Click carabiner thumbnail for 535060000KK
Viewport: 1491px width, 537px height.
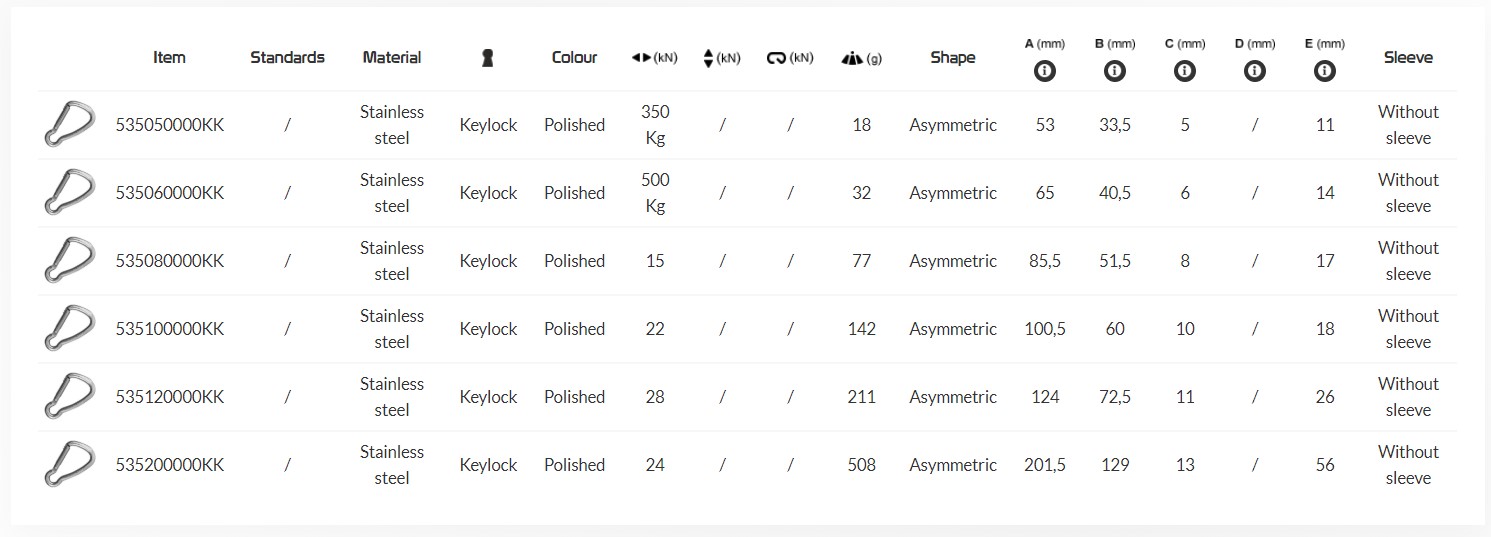coord(69,193)
